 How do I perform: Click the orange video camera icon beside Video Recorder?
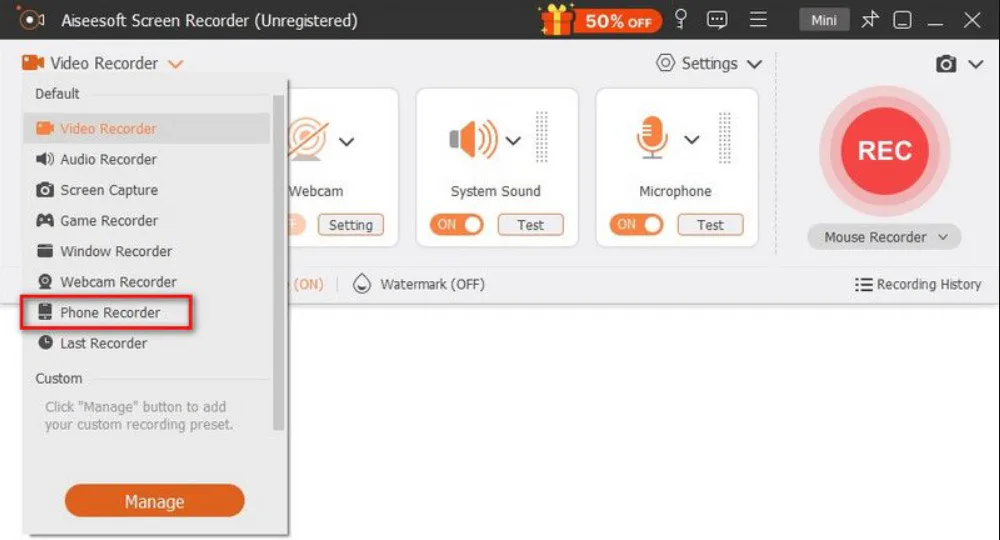pos(33,62)
